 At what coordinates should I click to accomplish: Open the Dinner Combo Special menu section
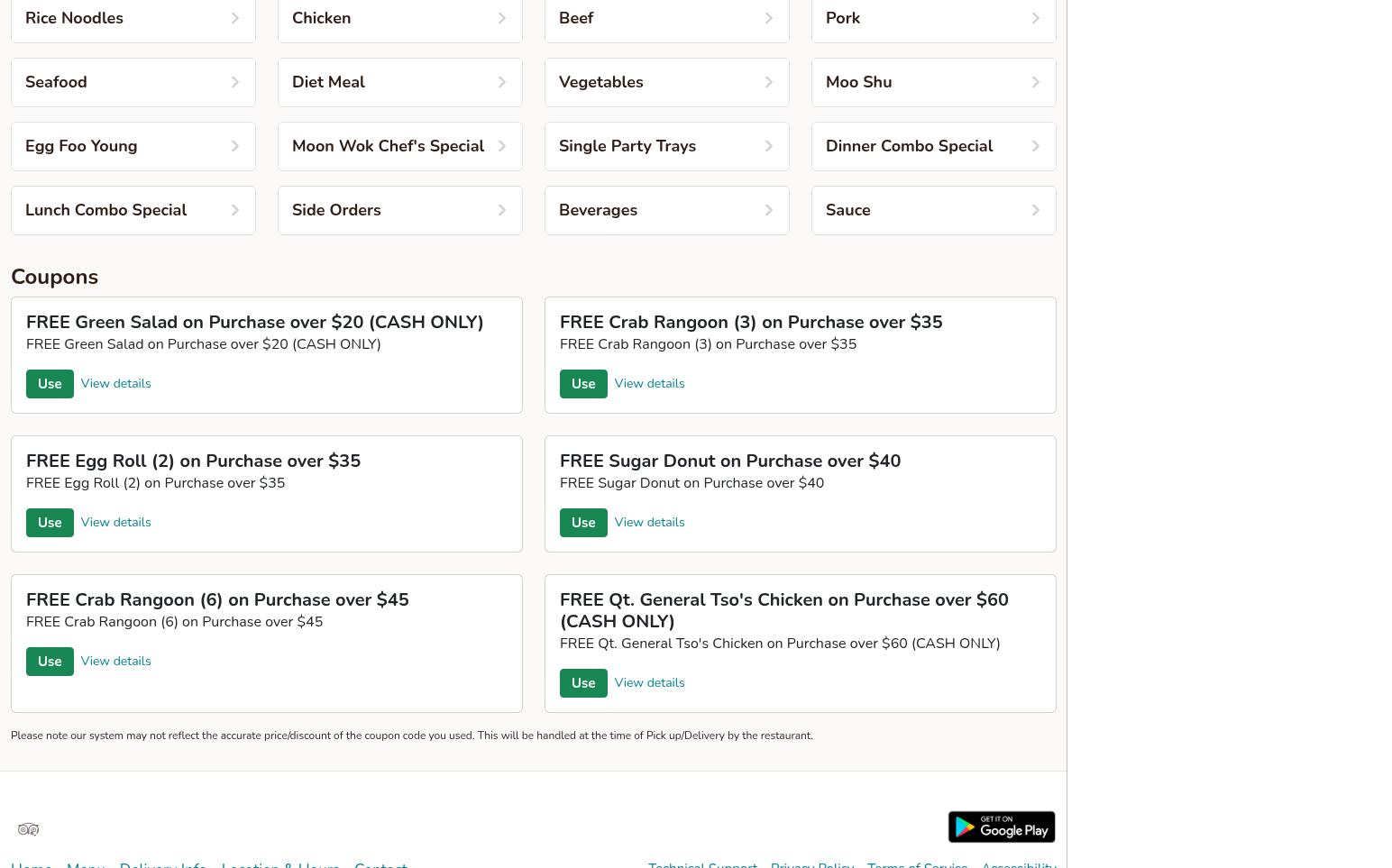click(933, 147)
